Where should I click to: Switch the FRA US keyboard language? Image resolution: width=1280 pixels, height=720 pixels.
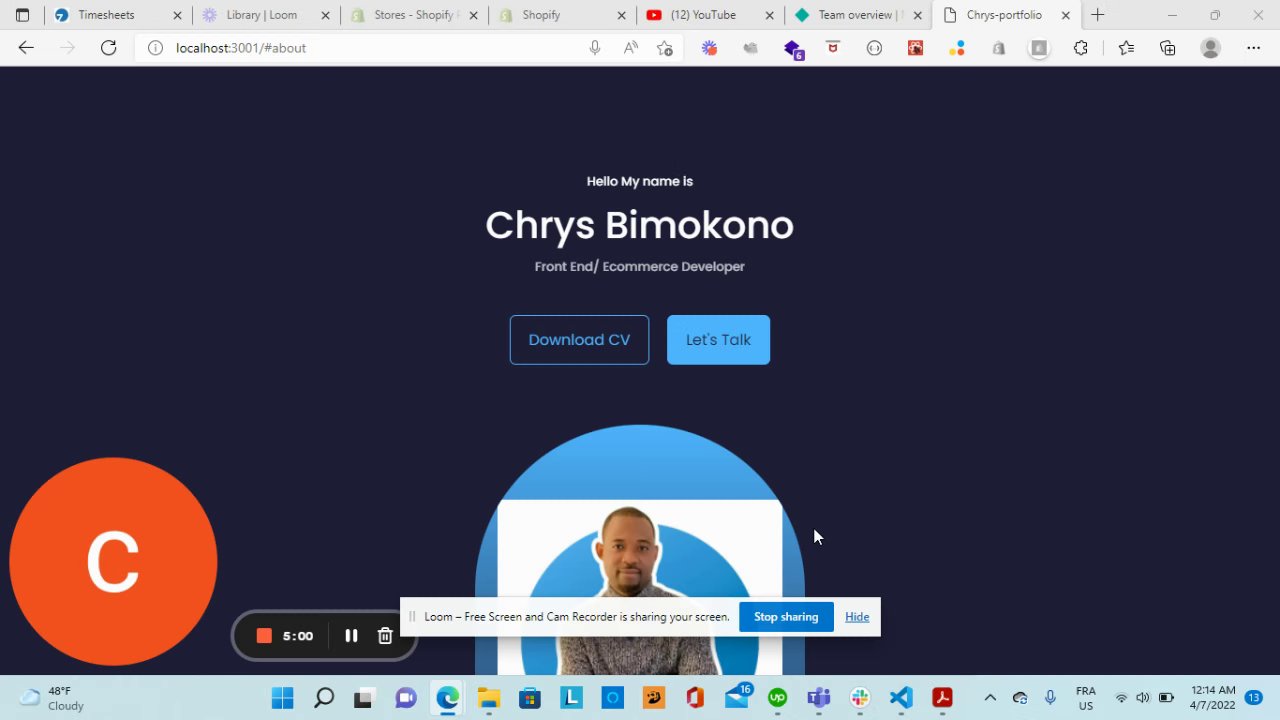1085,698
